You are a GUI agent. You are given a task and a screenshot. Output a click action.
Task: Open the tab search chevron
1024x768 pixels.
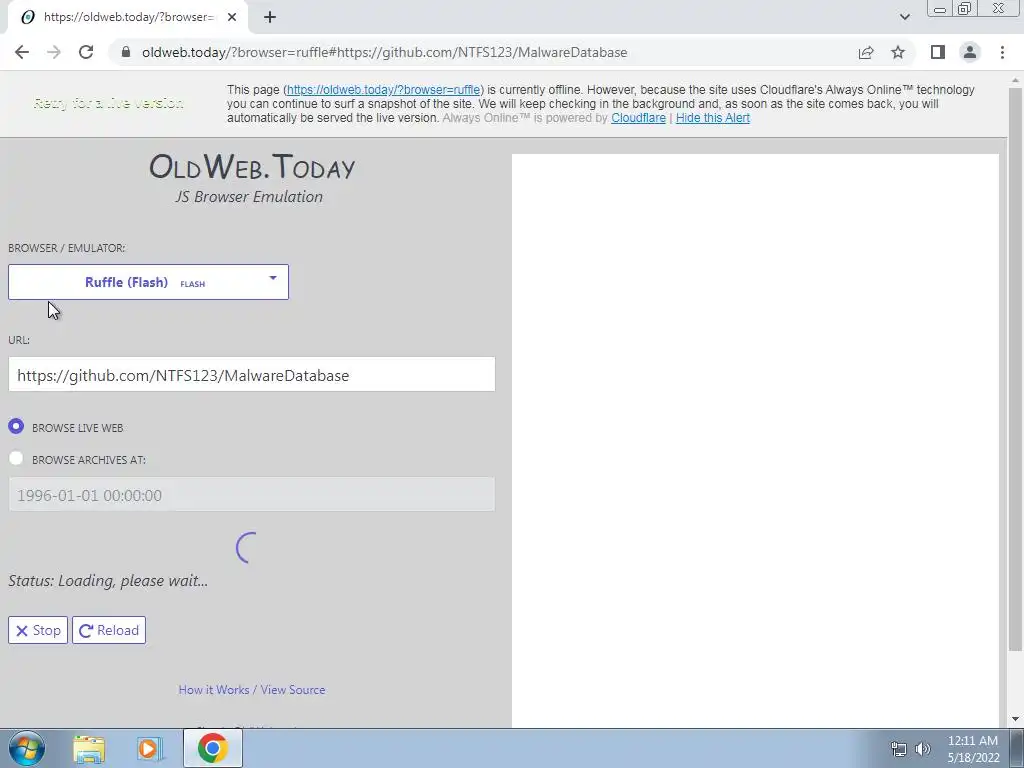(904, 17)
